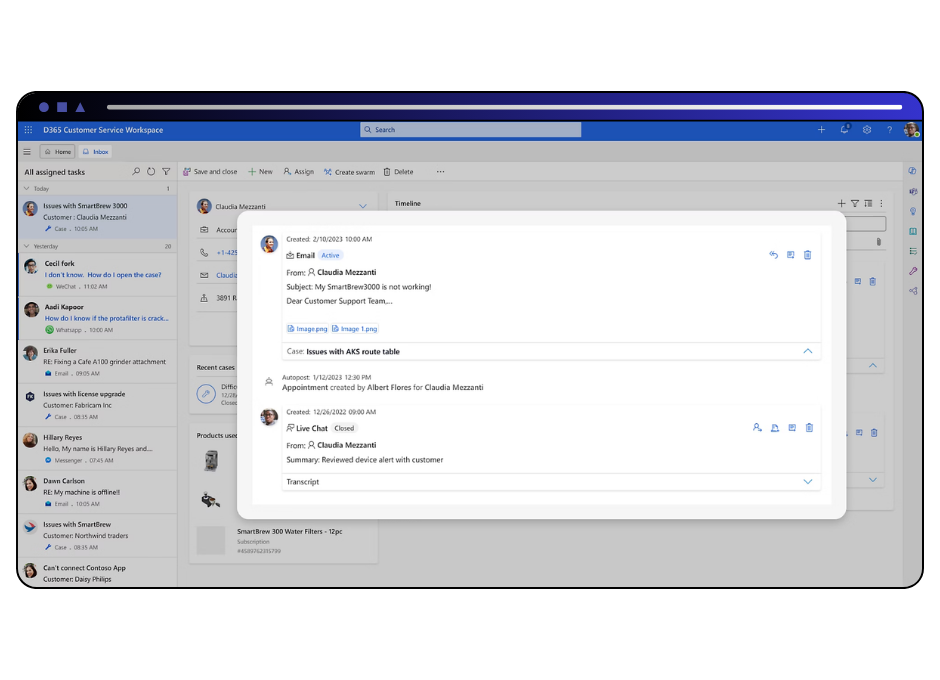
Task: Collapse the Today task group
Action: pos(26,189)
